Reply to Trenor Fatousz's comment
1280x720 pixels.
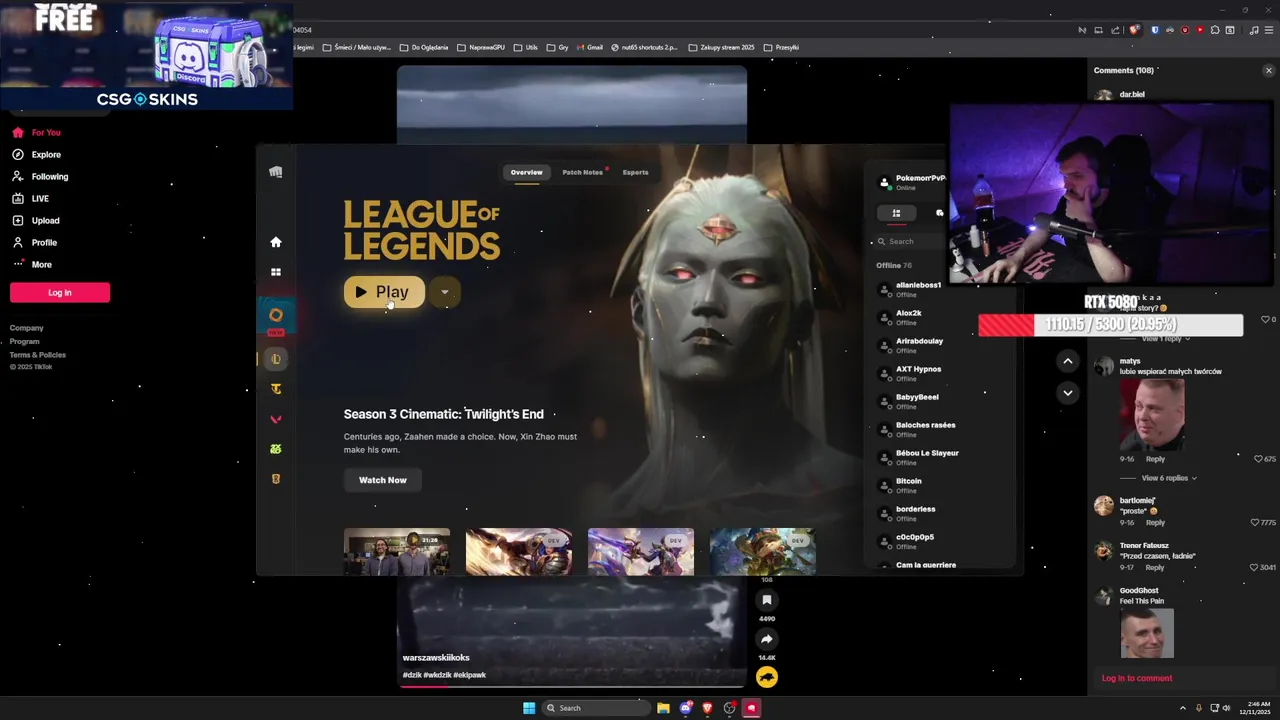coord(1155,567)
